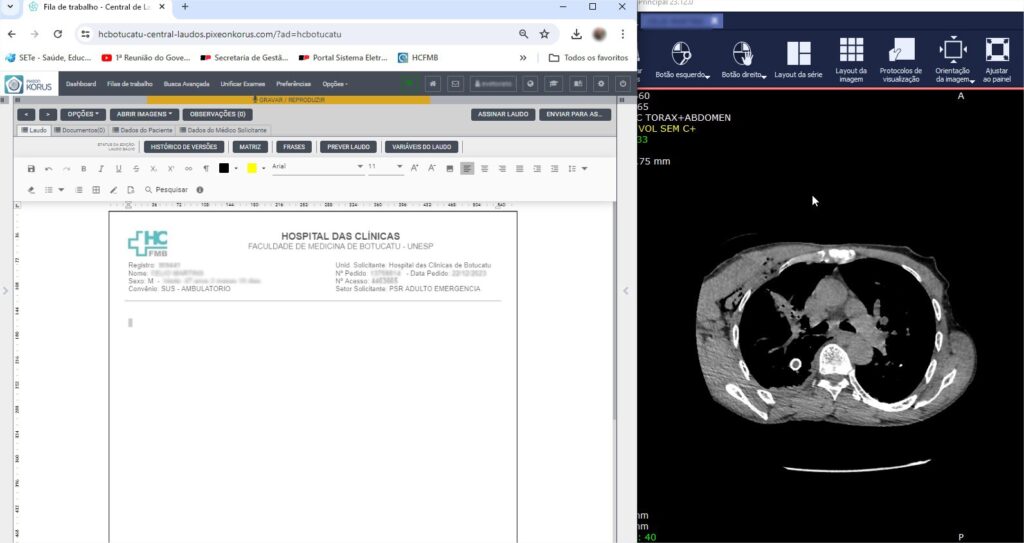The width and height of the screenshot is (1024, 543).
Task: Click the save icon in editor toolbar
Action: point(31,168)
